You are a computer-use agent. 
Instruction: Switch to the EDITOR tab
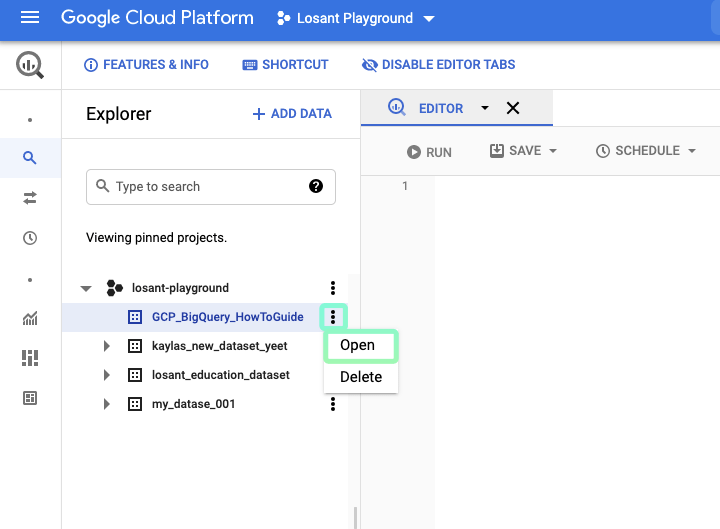[x=441, y=108]
